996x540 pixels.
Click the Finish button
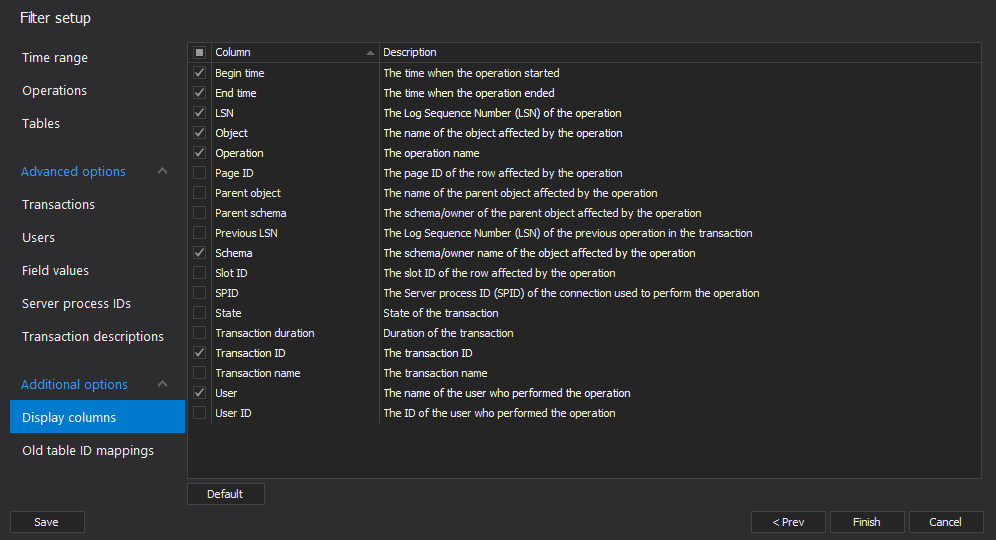click(866, 522)
